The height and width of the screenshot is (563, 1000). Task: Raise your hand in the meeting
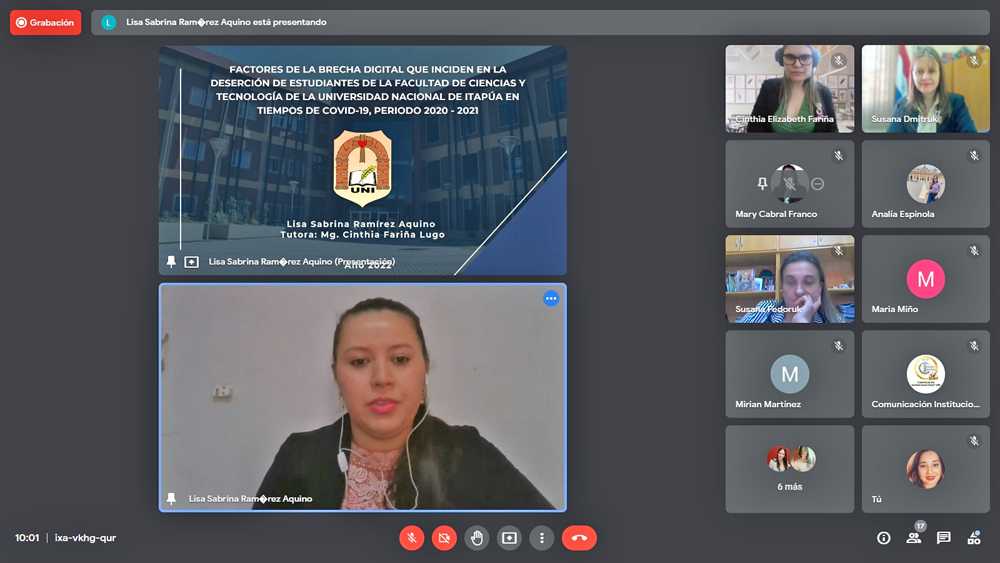pyautogui.click(x=477, y=538)
